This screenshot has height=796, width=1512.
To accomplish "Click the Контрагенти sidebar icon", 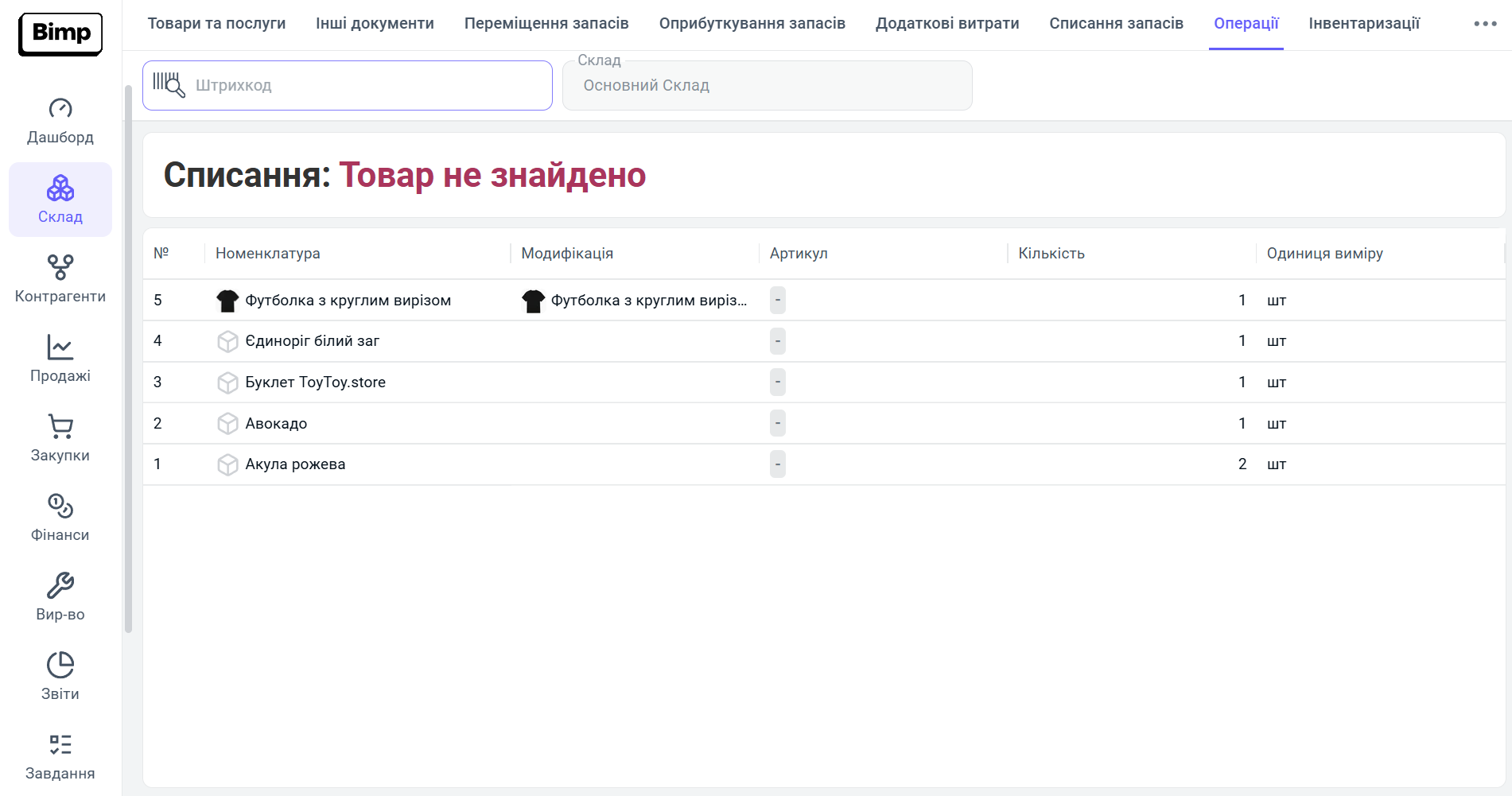I will pos(60,267).
